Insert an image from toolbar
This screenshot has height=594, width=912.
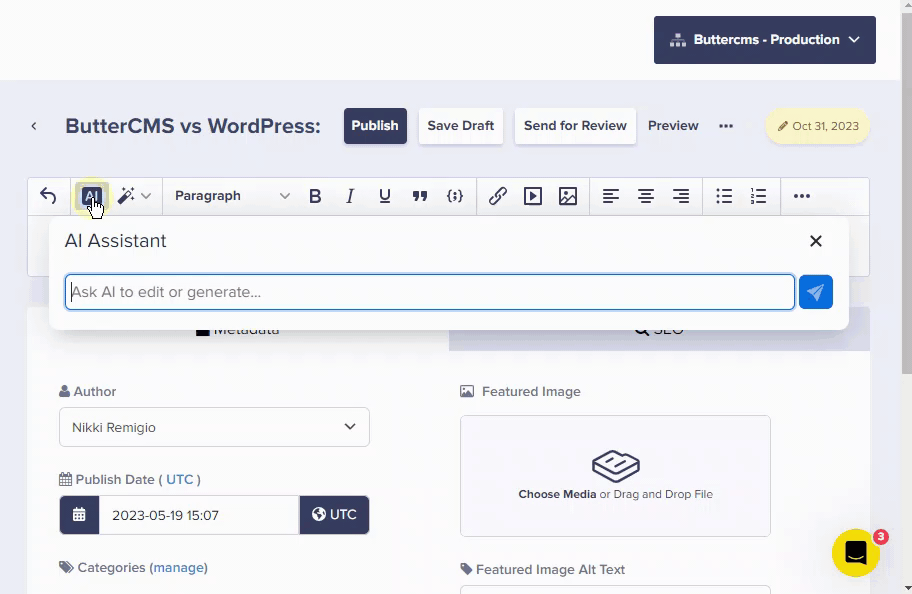pos(568,196)
